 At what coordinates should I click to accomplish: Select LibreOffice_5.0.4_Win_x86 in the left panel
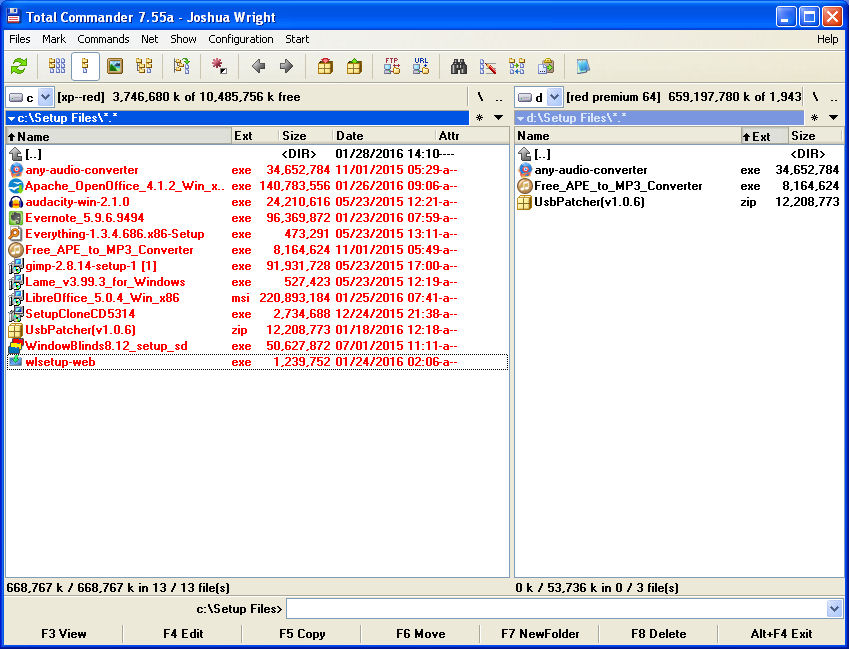(x=102, y=298)
